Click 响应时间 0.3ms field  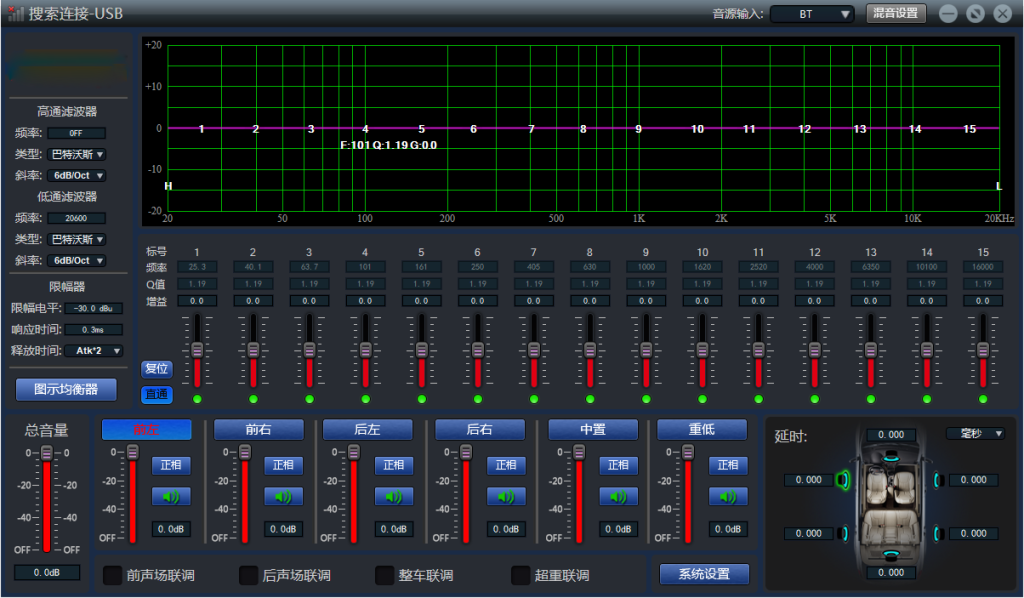tap(93, 330)
